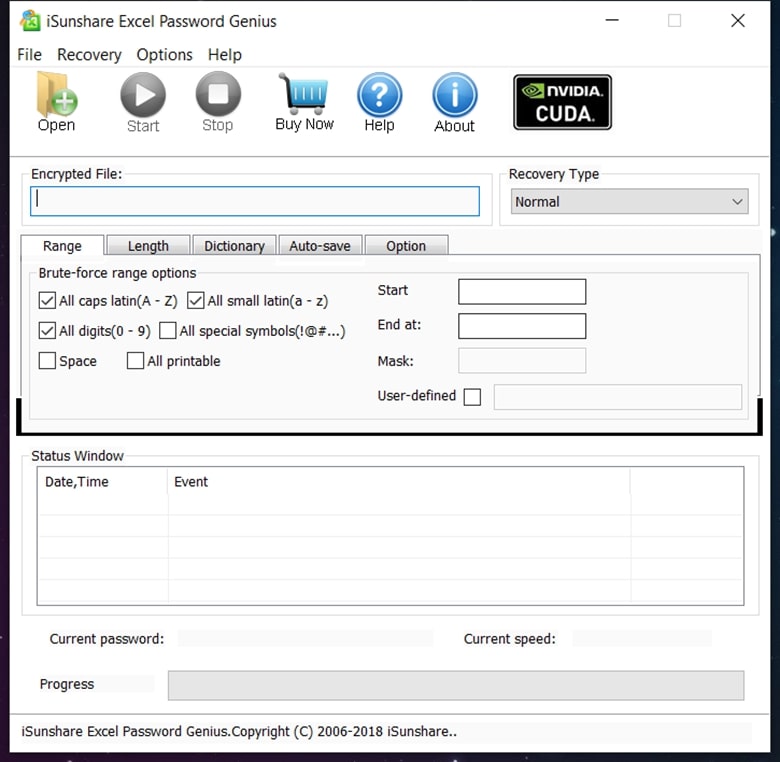This screenshot has width=780, height=762.
Task: Click the Event column header
Action: [x=399, y=481]
